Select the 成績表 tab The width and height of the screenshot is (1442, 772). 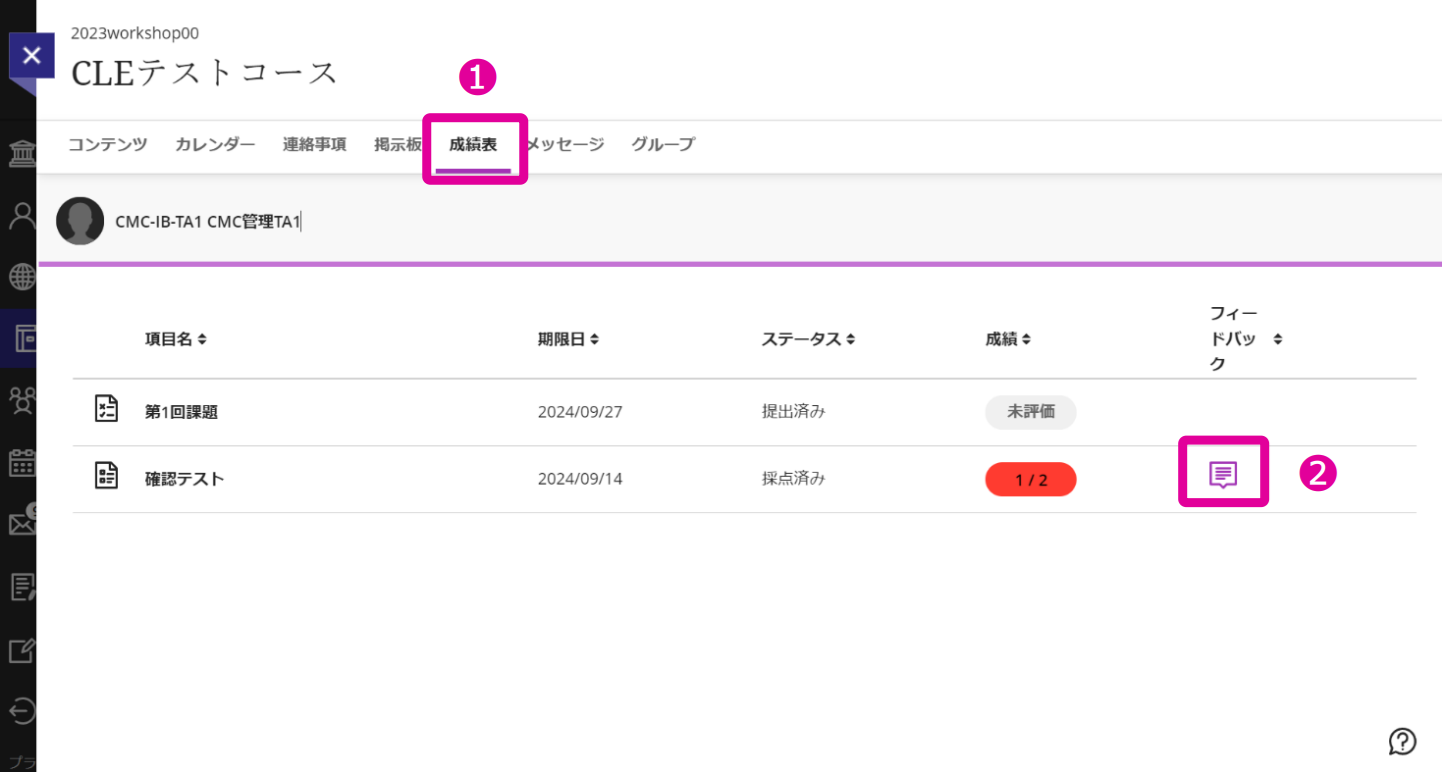[x=473, y=144]
